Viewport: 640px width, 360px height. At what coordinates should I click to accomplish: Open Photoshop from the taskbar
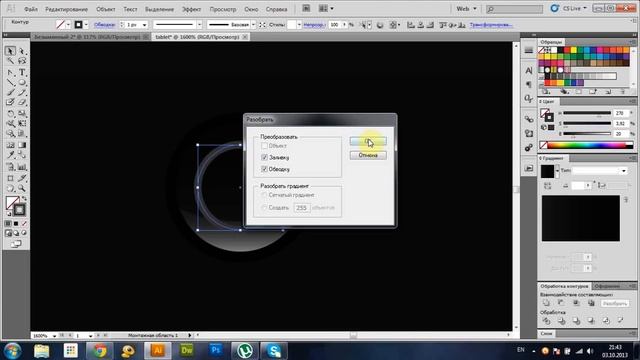[216, 350]
